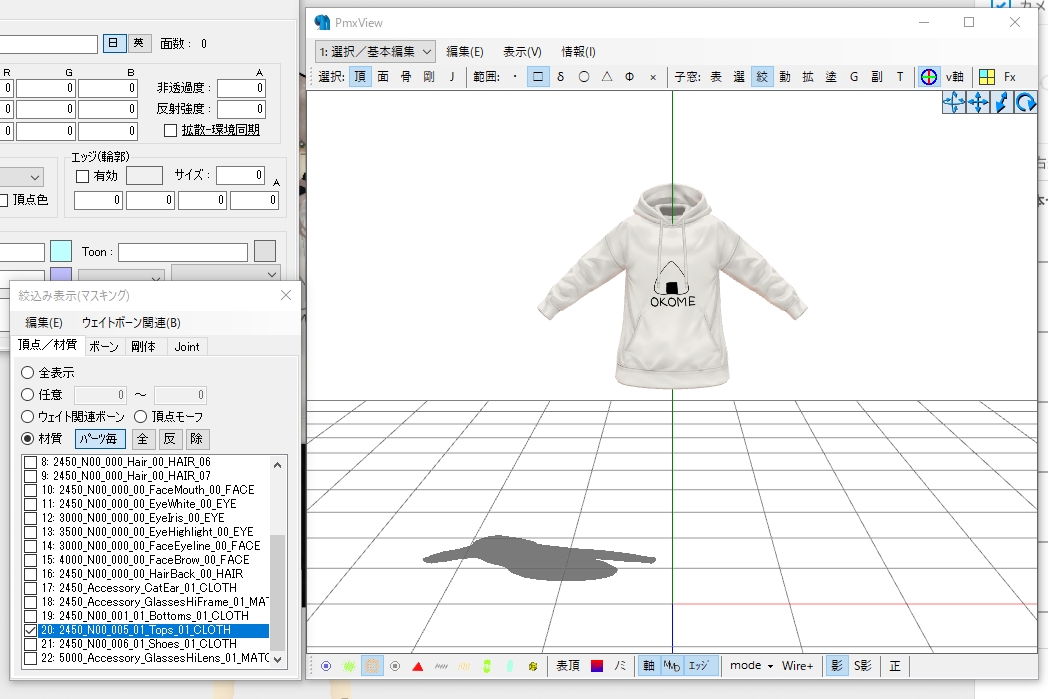The width and height of the screenshot is (1048, 699).
Task: Open 編集(E) menu in PmxView
Action: click(465, 51)
